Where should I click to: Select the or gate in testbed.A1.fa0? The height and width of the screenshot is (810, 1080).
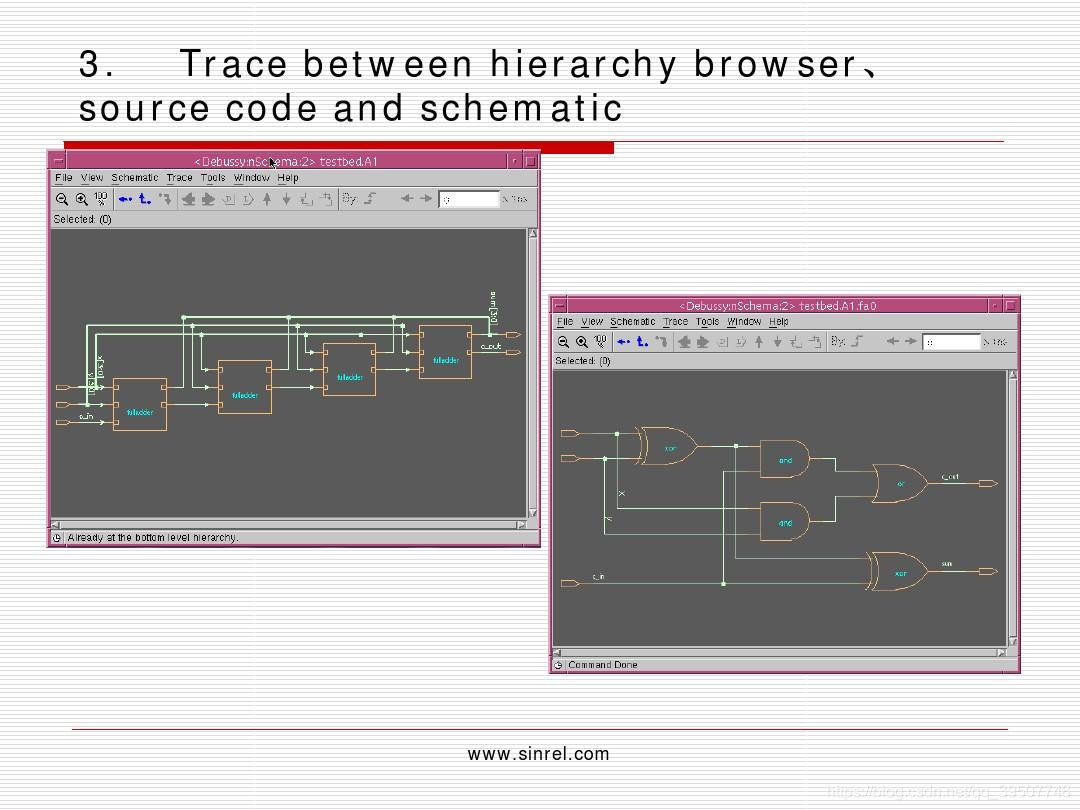(x=899, y=484)
